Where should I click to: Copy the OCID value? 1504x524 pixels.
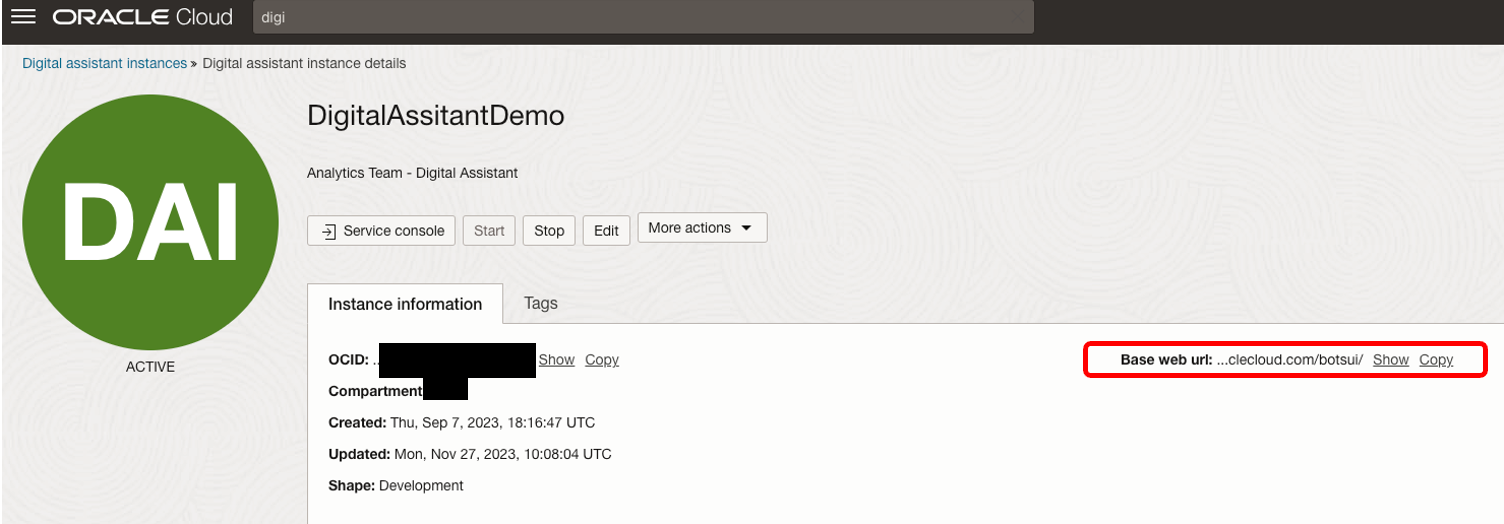(602, 360)
